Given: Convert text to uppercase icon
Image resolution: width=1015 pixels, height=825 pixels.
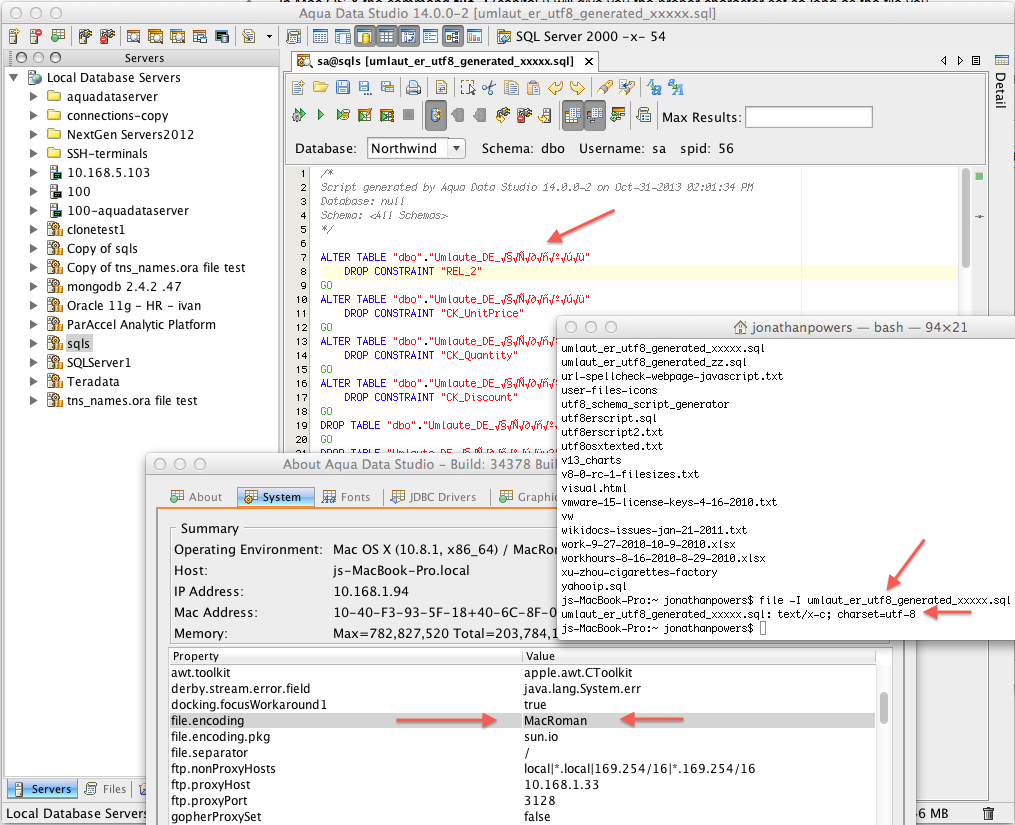Looking at the screenshot, I should [x=676, y=87].
